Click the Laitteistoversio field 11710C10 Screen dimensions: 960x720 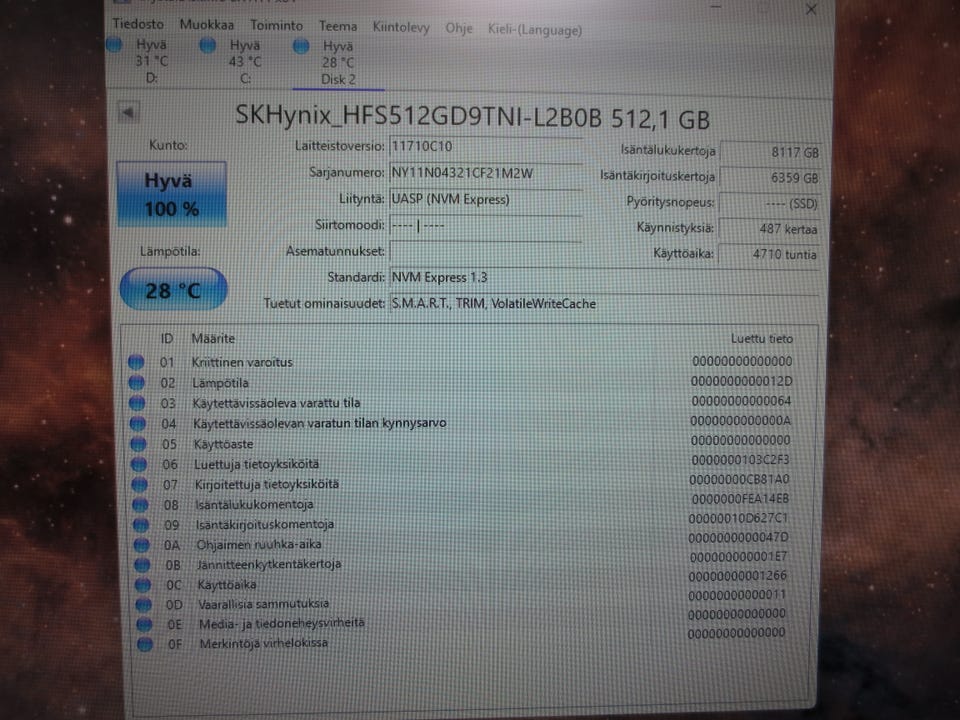tap(485, 147)
